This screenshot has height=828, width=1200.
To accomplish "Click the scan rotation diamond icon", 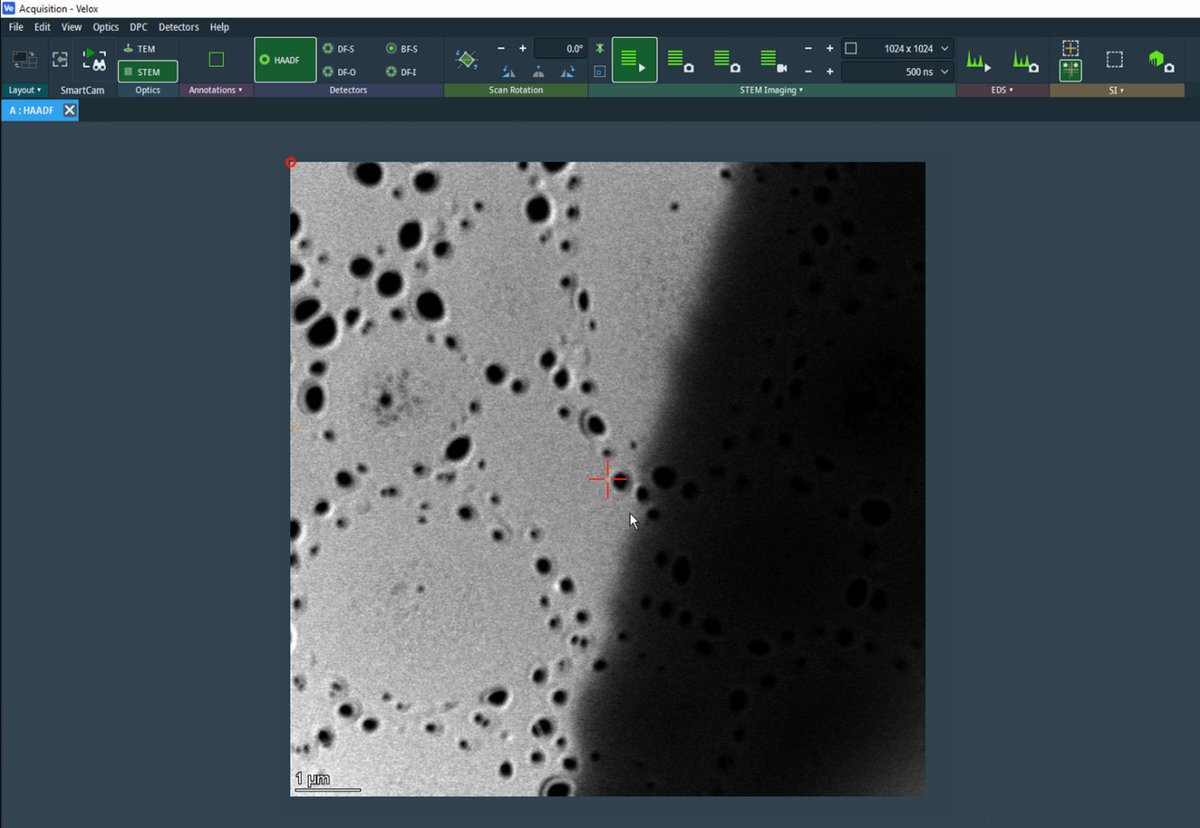I will [x=466, y=60].
